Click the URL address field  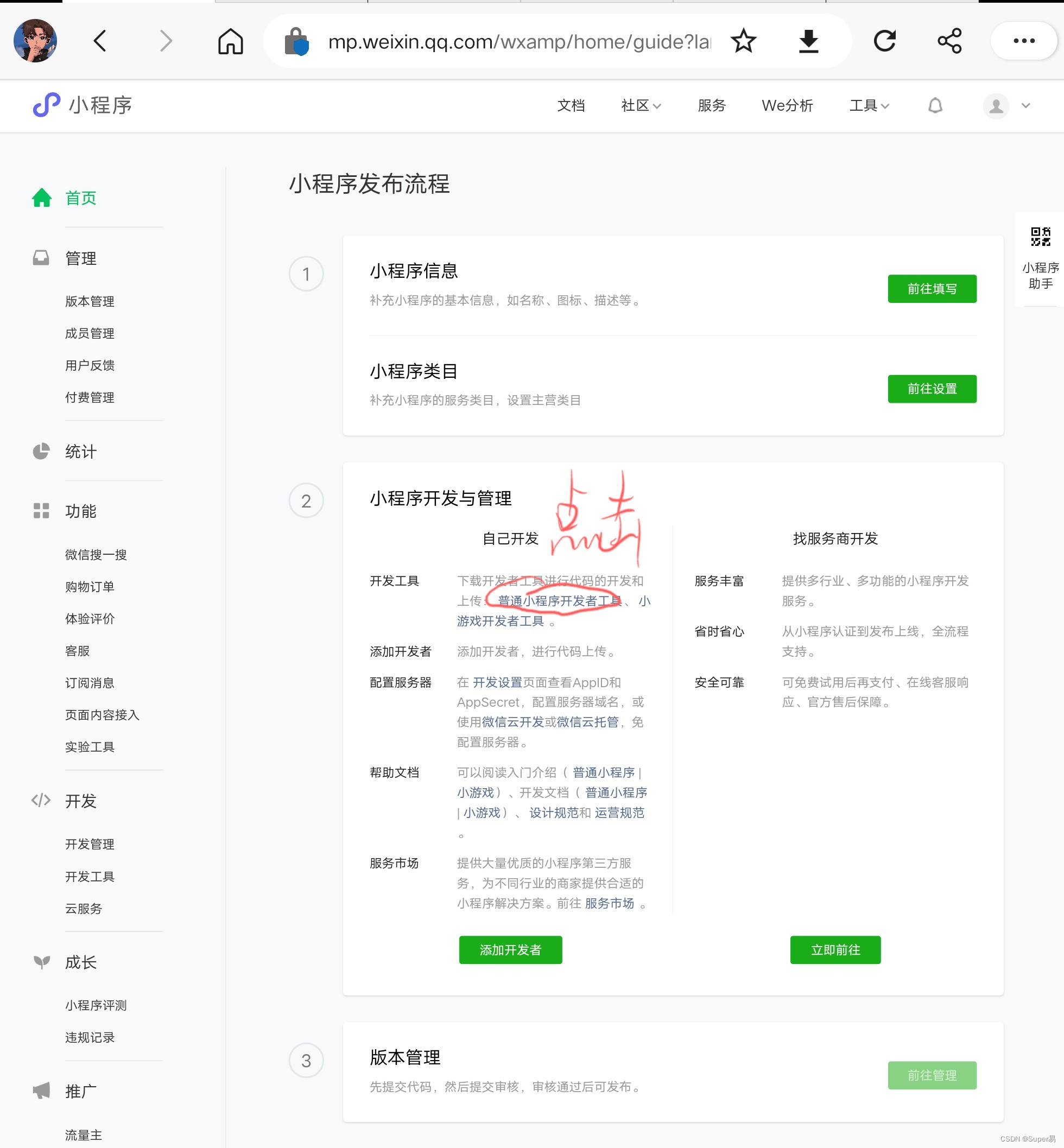(518, 41)
